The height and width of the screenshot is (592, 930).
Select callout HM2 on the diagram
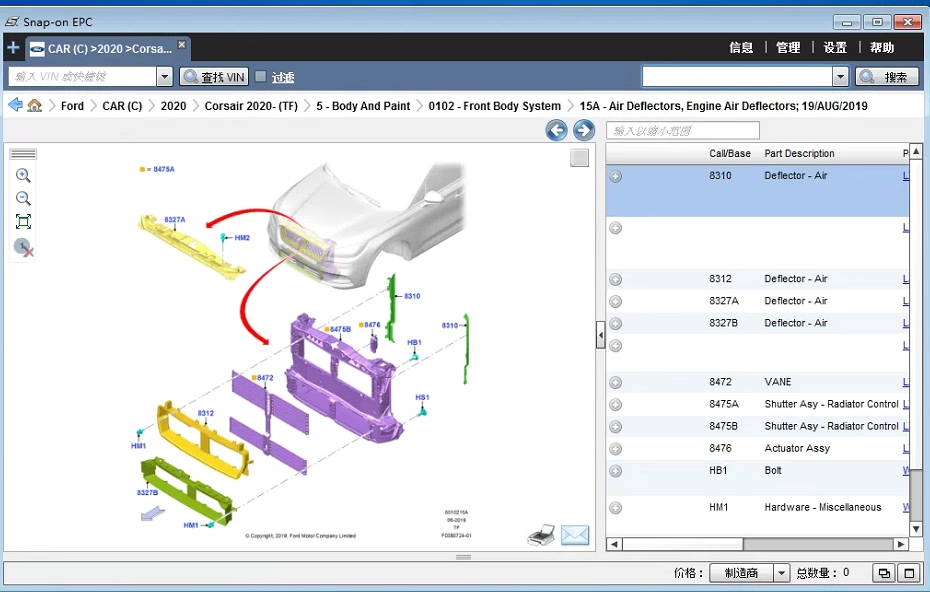coord(242,238)
